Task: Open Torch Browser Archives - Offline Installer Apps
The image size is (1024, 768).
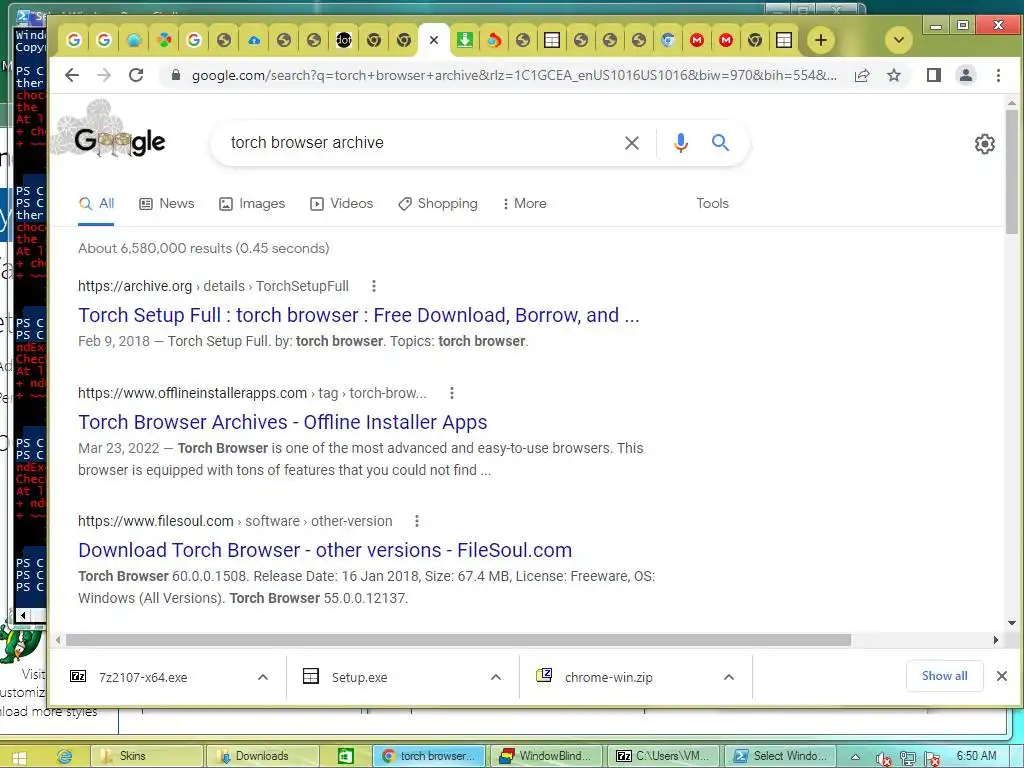Action: [x=283, y=423]
